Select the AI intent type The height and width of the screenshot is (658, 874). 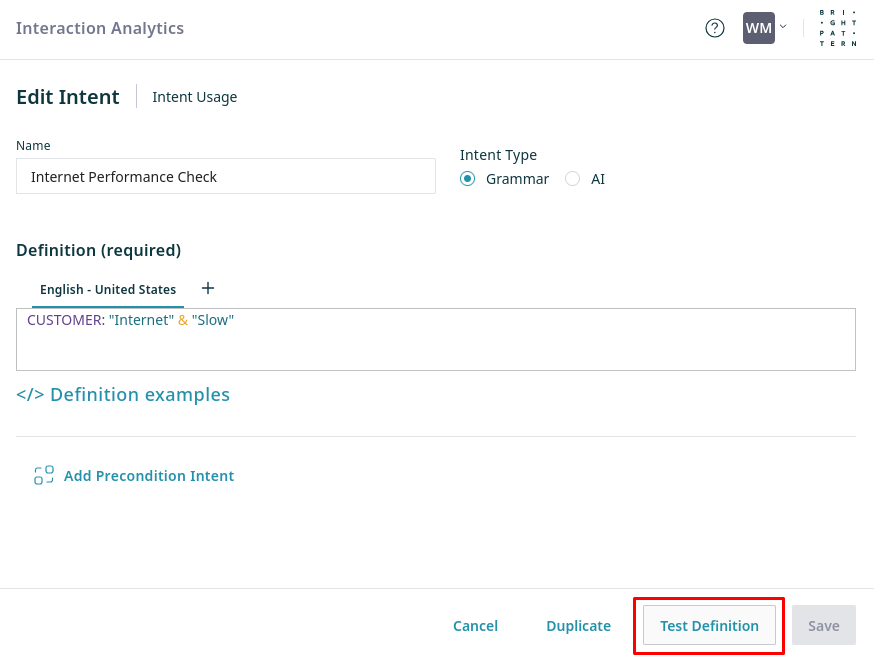pyautogui.click(x=573, y=179)
